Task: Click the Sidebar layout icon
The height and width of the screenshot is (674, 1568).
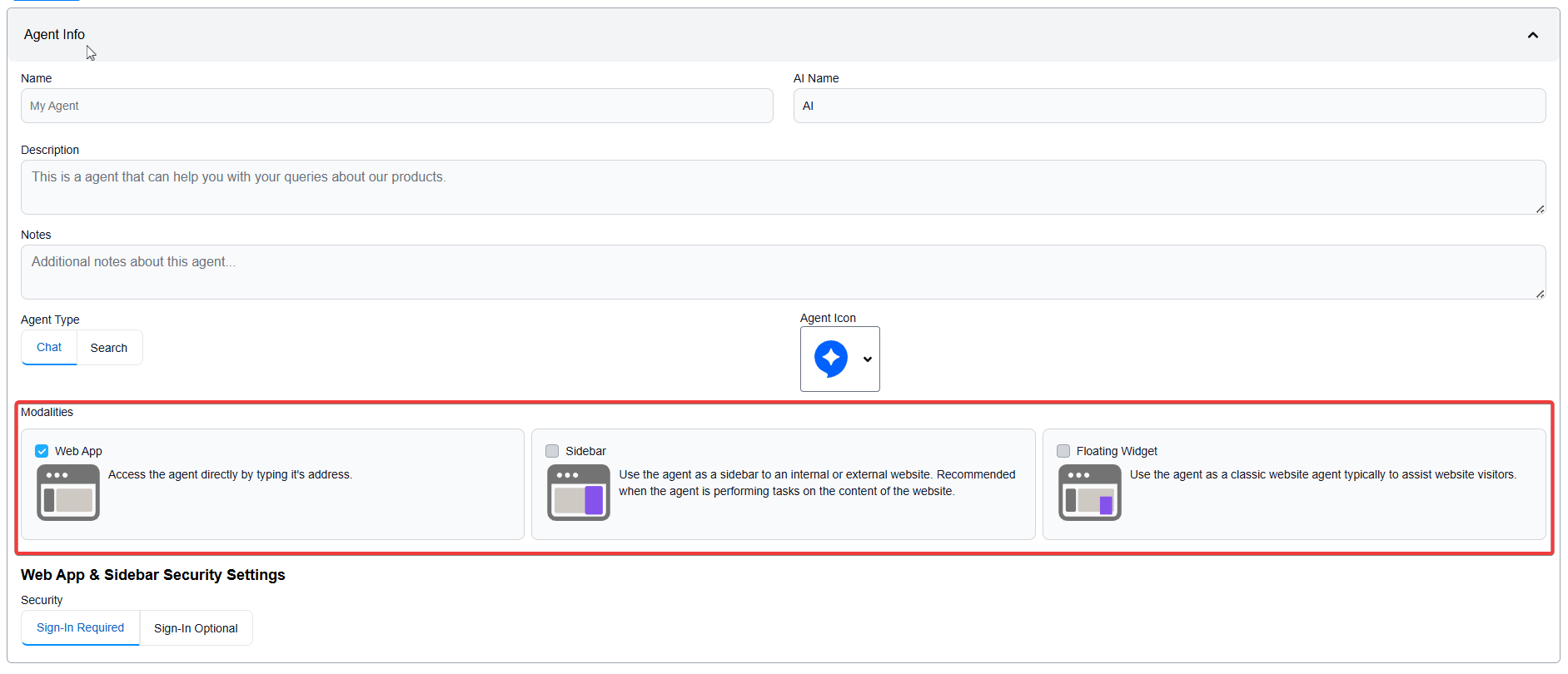Action: coord(579,493)
